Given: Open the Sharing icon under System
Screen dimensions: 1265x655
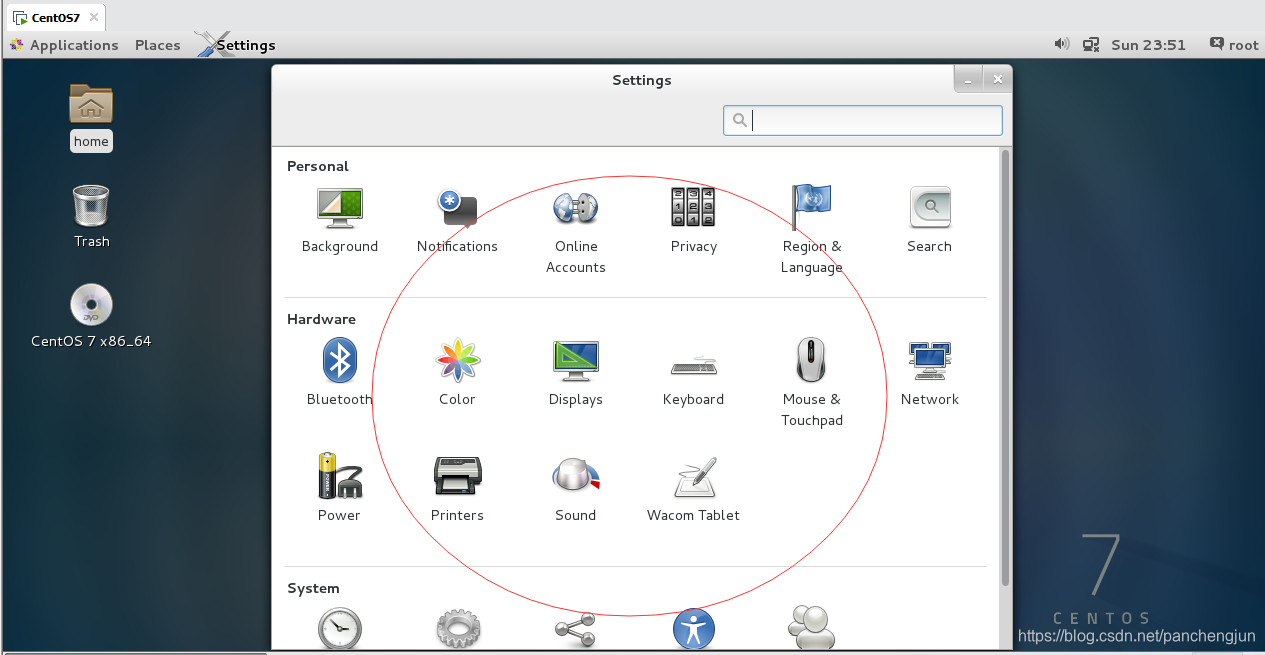Looking at the screenshot, I should coord(576,629).
